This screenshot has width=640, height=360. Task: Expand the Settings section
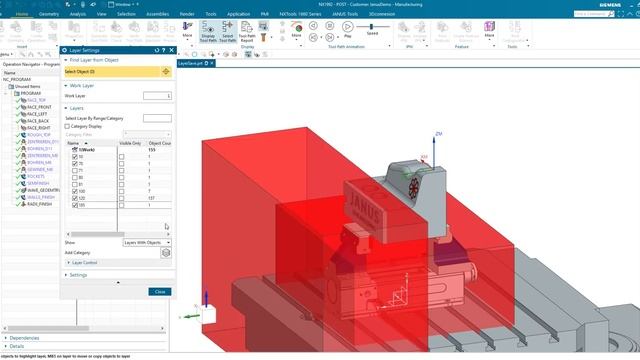point(66,275)
